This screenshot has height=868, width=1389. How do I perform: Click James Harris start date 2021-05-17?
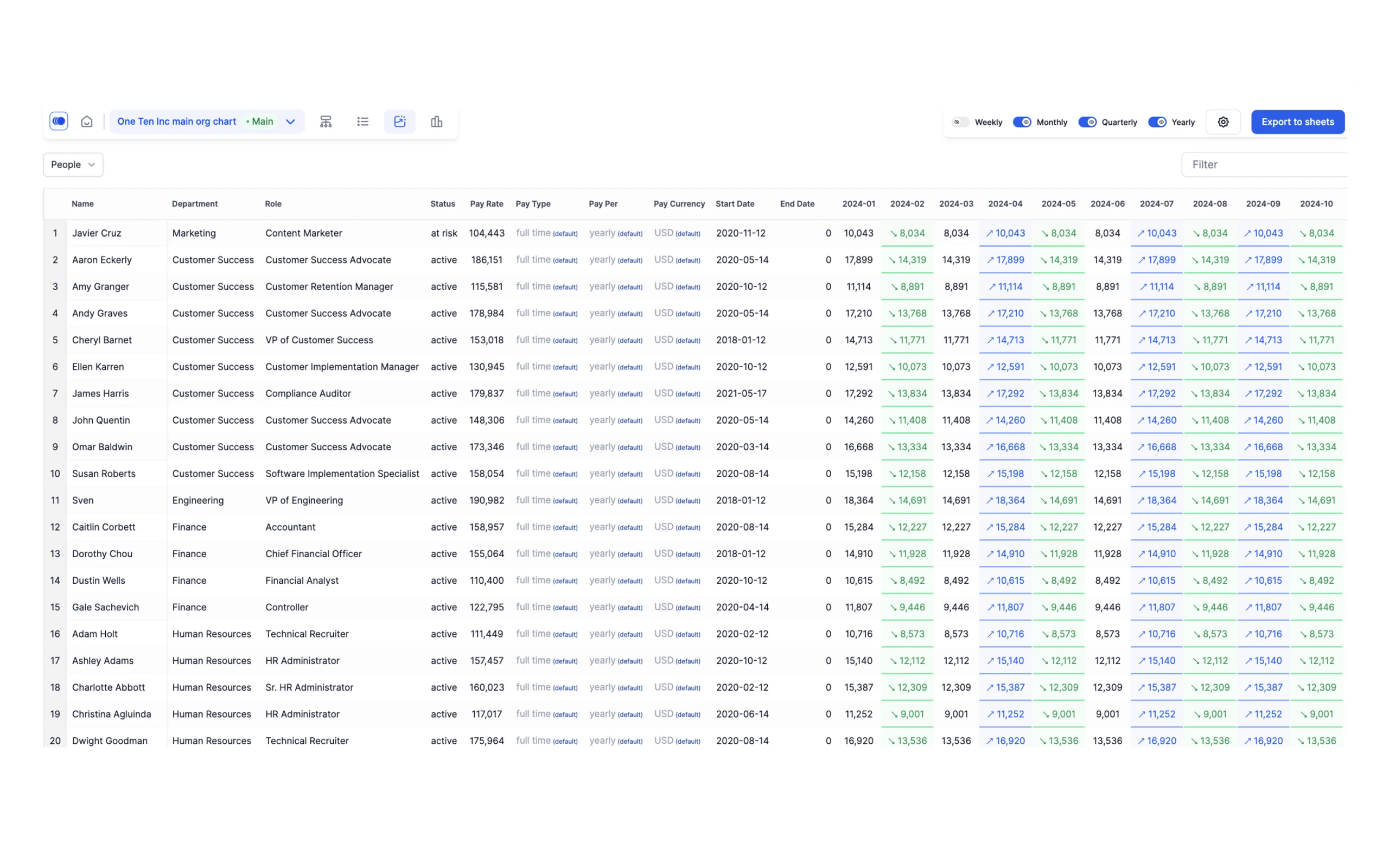click(741, 393)
